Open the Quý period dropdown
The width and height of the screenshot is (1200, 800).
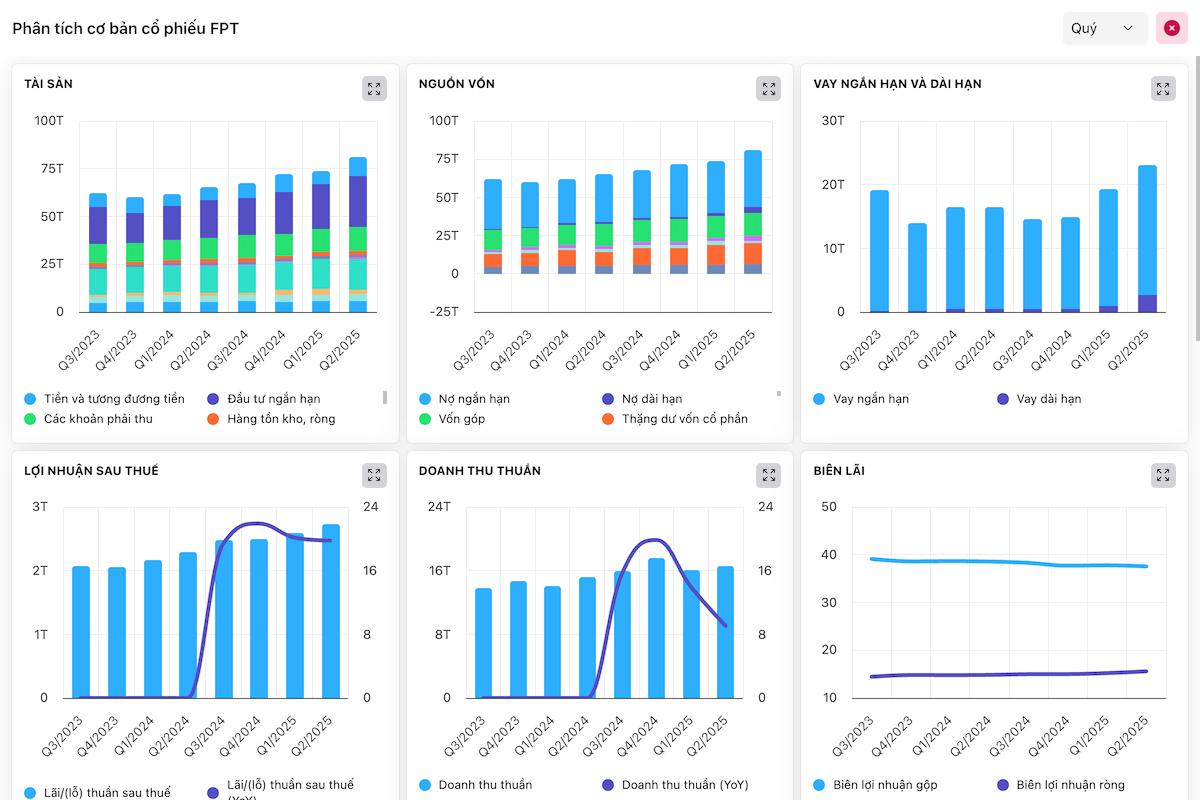pos(1103,28)
